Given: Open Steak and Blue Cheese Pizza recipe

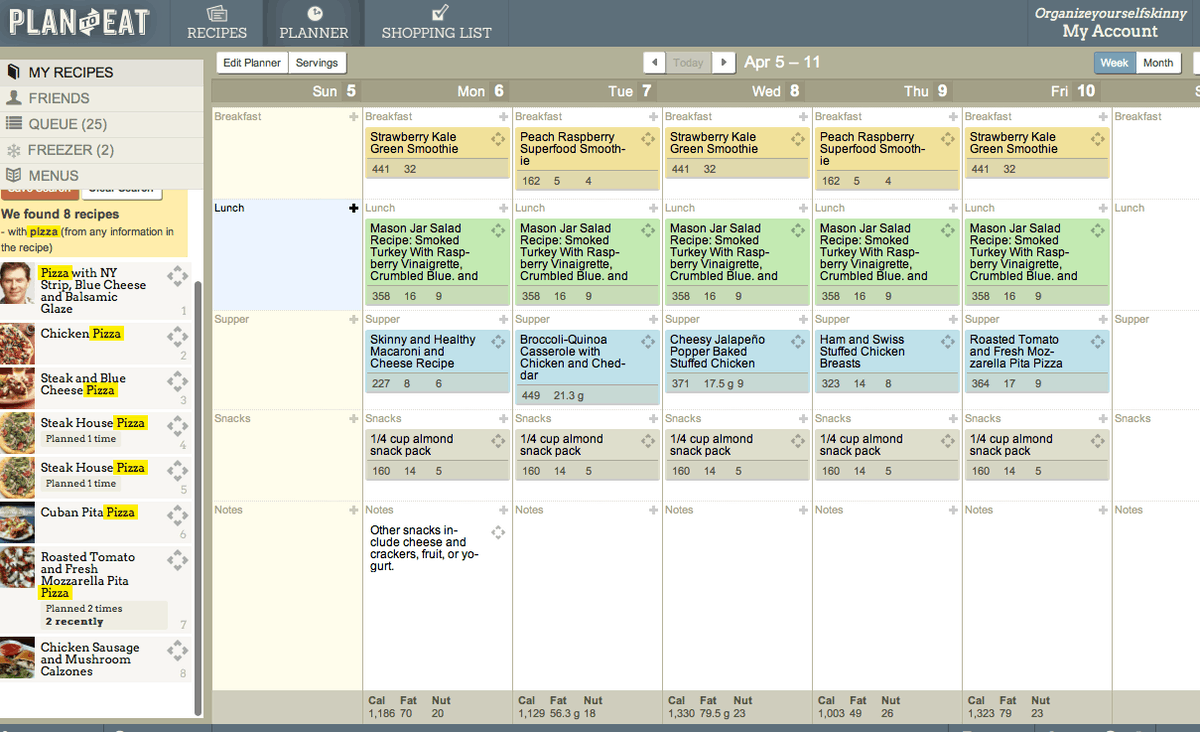Looking at the screenshot, I should (83, 384).
